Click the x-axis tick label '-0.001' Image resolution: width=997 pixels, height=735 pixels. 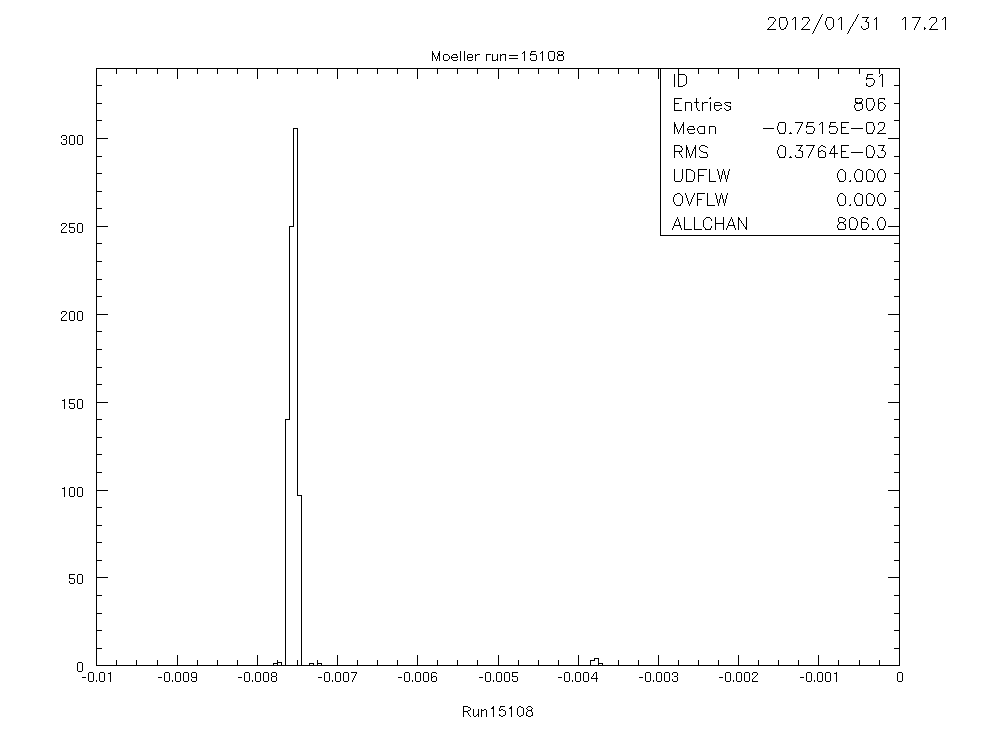[x=818, y=678]
